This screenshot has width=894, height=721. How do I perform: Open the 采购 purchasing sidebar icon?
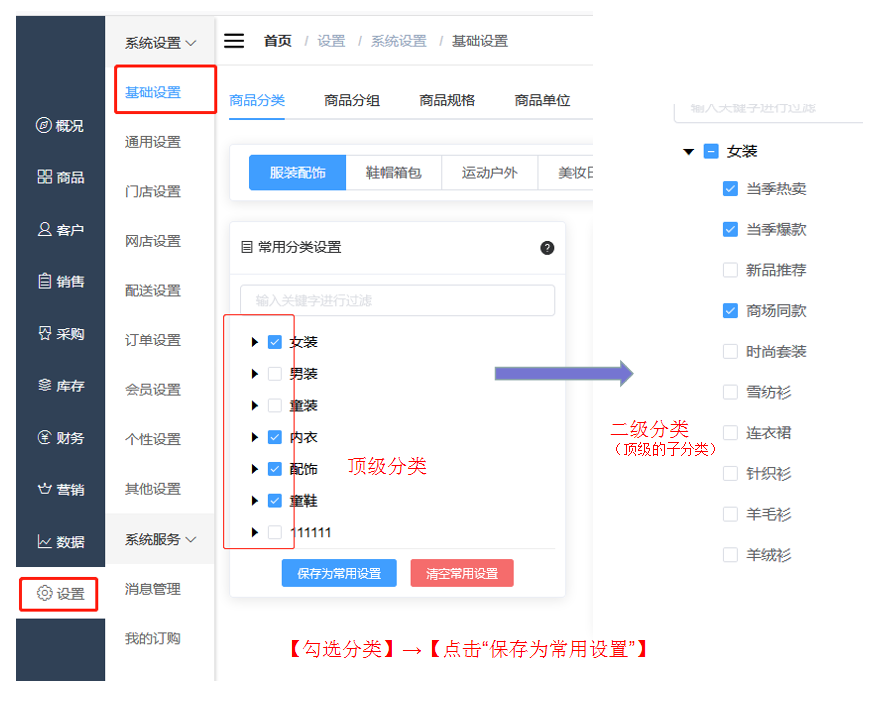point(44,333)
